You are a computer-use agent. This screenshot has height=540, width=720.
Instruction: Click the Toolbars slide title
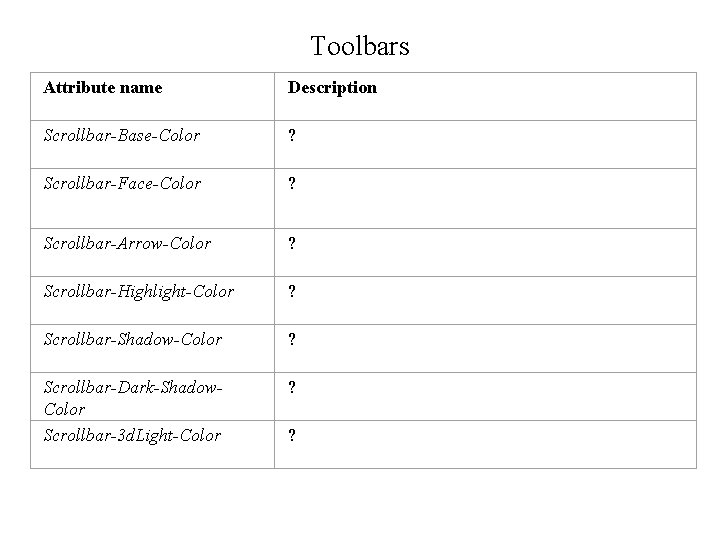(x=360, y=46)
